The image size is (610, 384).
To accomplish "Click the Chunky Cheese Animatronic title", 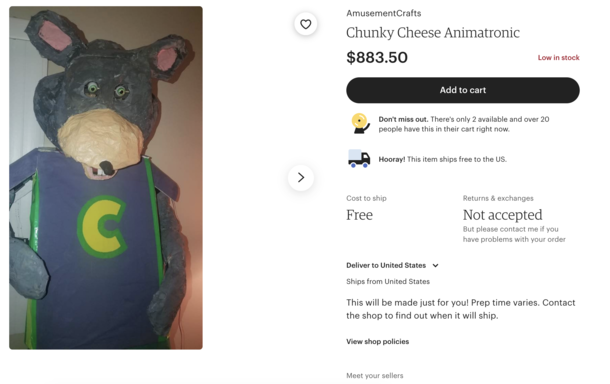I will point(433,33).
